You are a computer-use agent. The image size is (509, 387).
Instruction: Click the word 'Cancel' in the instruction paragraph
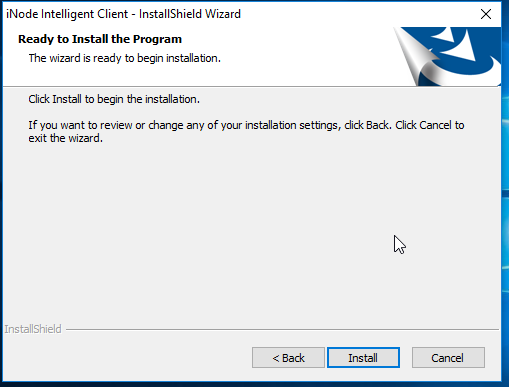tap(435, 125)
